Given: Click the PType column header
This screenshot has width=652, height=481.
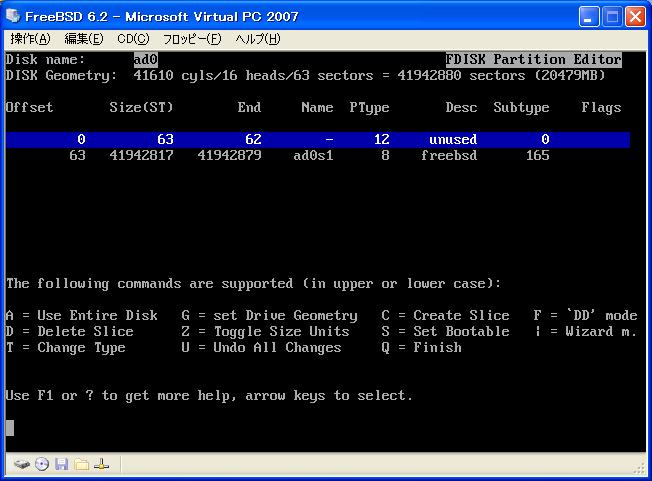Looking at the screenshot, I should (x=369, y=107).
